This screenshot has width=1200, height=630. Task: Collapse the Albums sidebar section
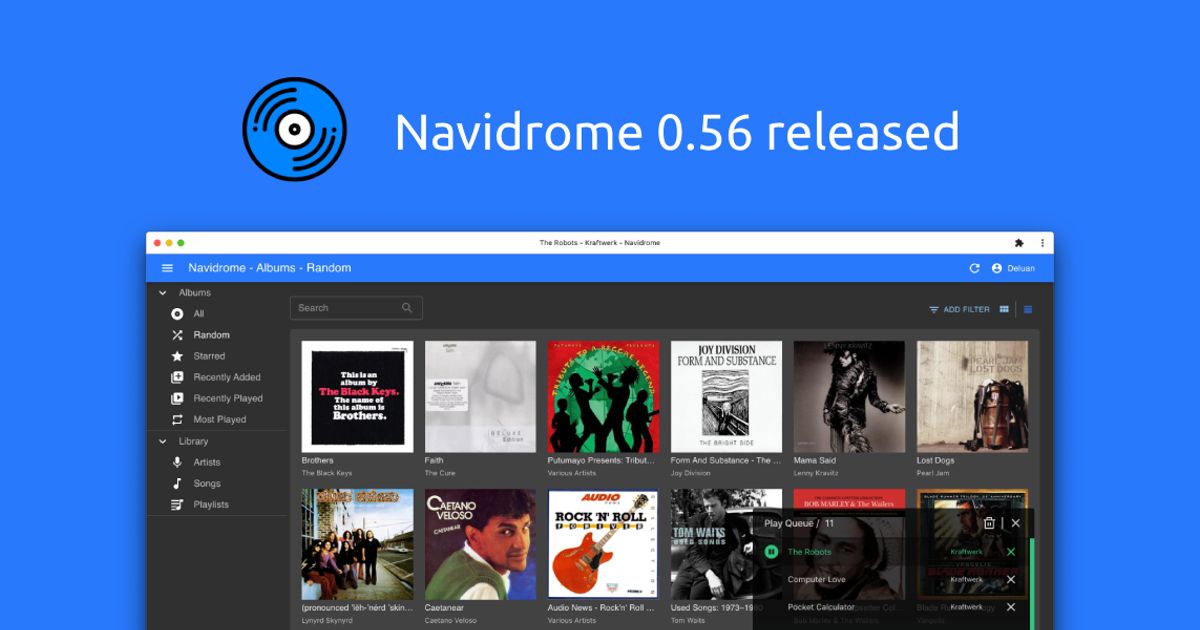(163, 293)
